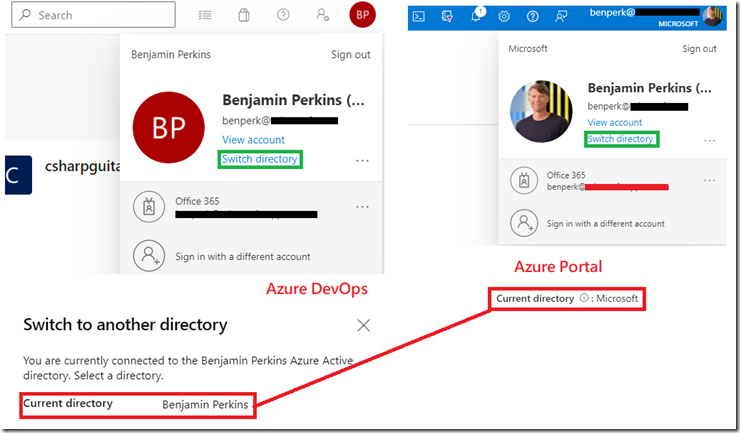740x433 pixels.
Task: Select the Benjamin Perkins current directory value
Action: [x=205, y=405]
